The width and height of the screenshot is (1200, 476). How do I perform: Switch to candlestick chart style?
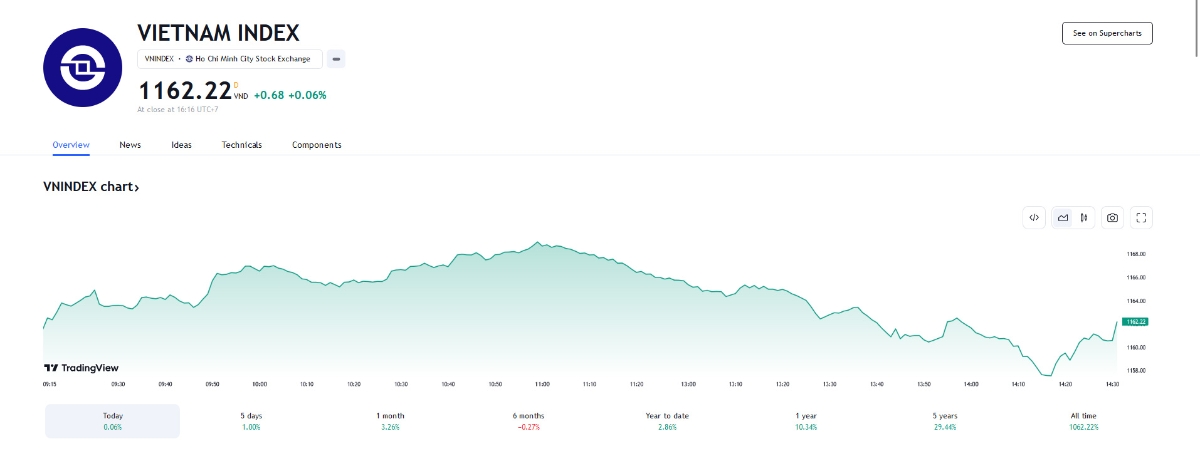click(x=1083, y=217)
